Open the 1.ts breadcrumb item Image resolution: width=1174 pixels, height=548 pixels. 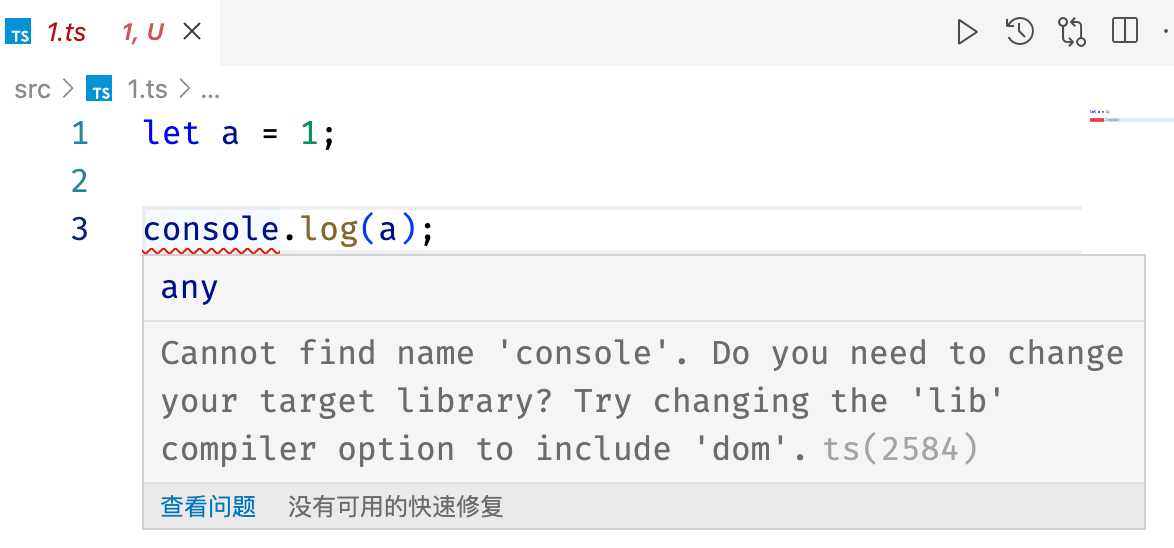[147, 89]
